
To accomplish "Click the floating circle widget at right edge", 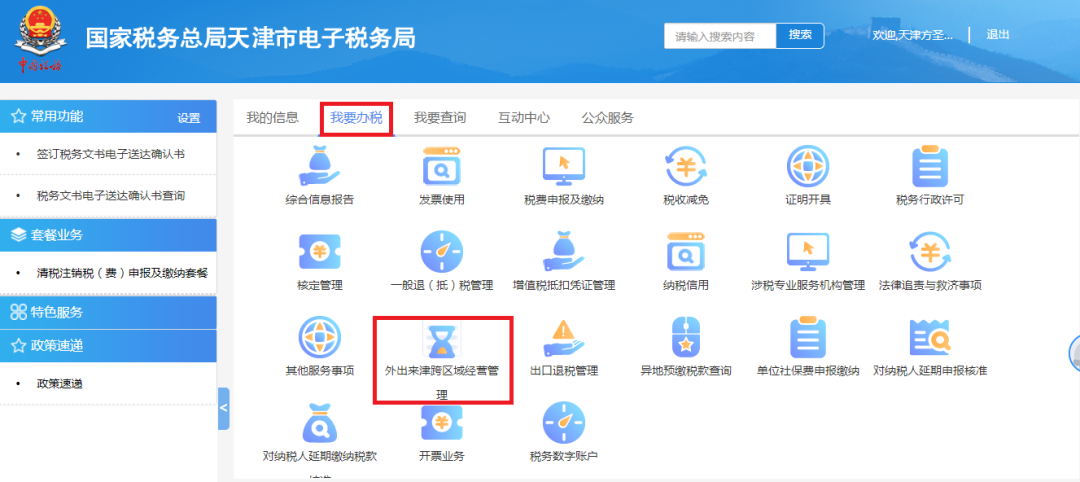I will [x=1074, y=353].
